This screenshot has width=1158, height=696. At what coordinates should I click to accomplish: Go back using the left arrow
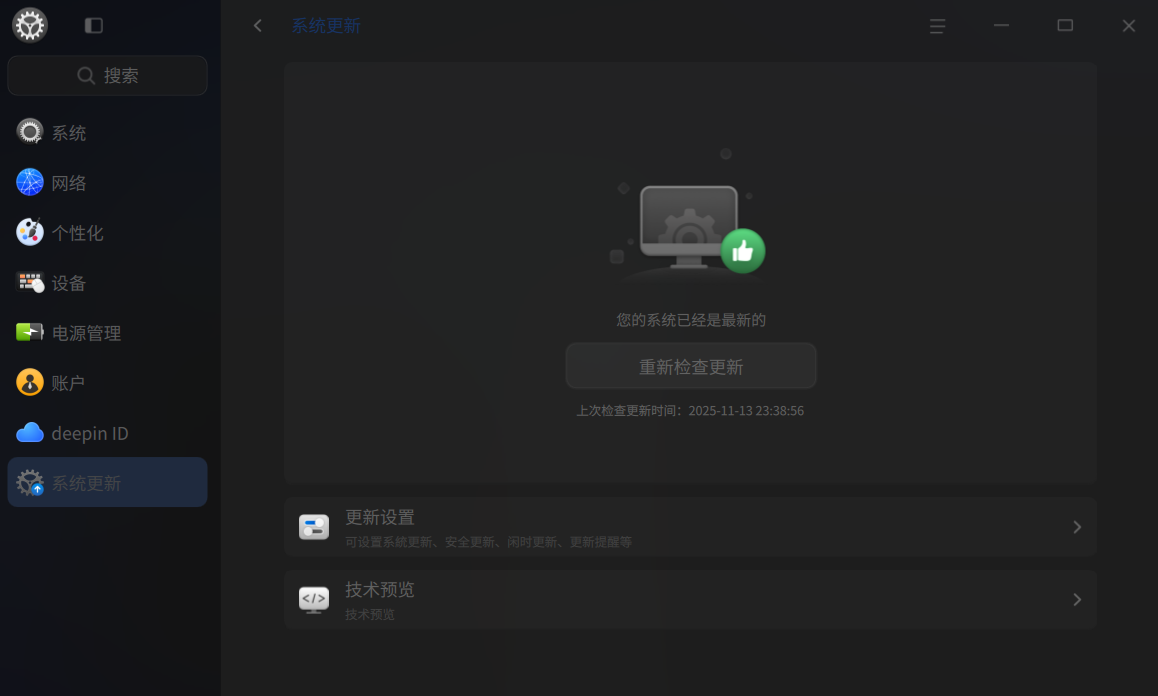[258, 26]
